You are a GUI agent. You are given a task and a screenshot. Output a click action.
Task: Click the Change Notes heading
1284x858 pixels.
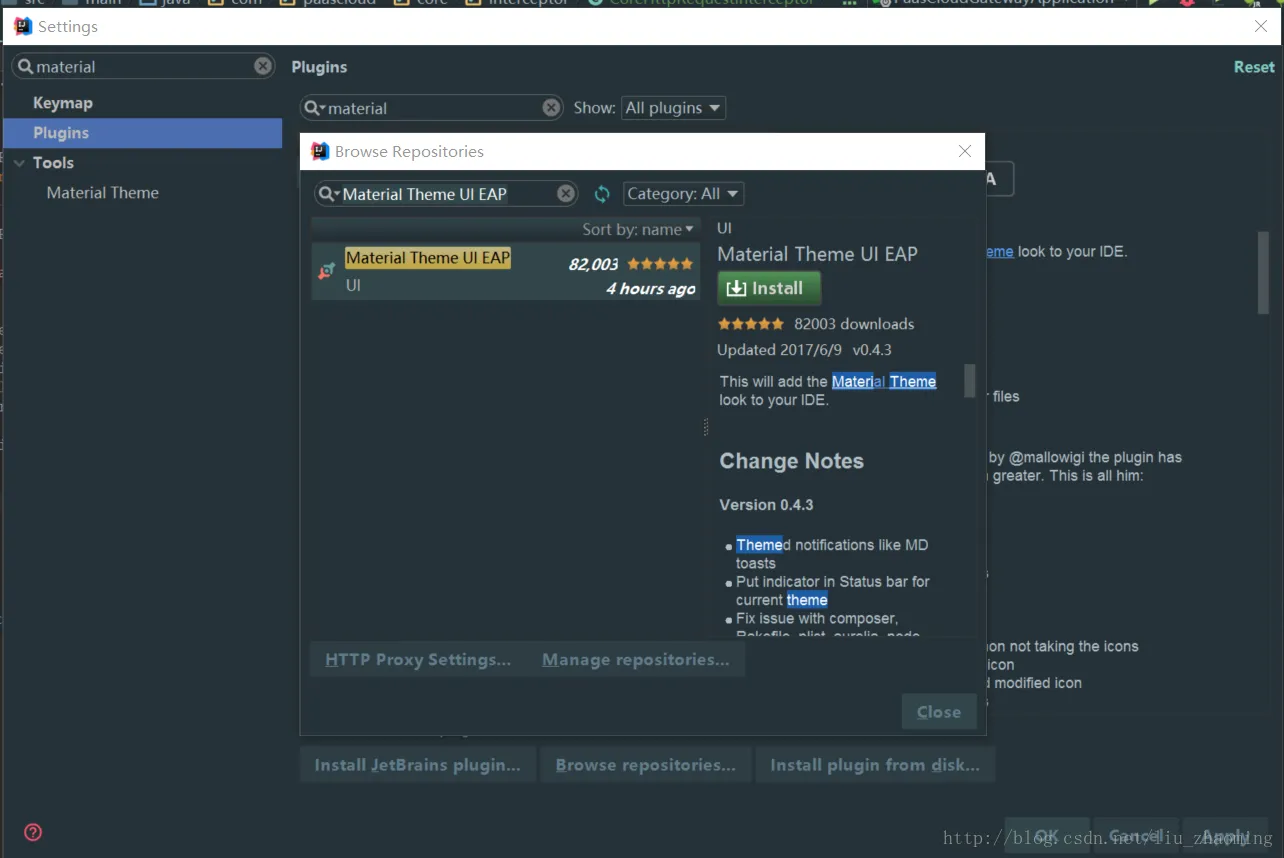point(791,461)
